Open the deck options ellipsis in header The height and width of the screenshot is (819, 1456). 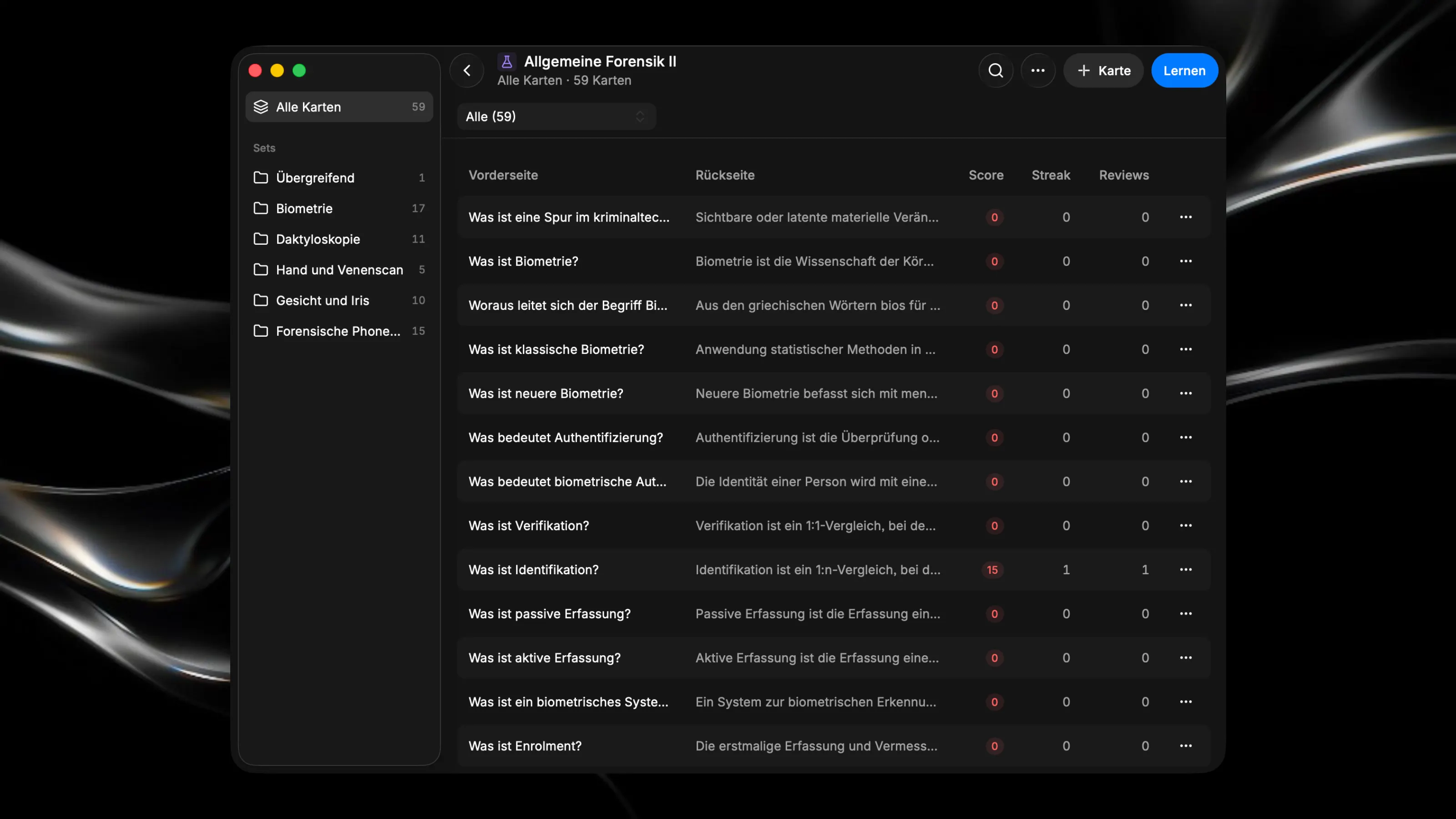click(x=1038, y=71)
